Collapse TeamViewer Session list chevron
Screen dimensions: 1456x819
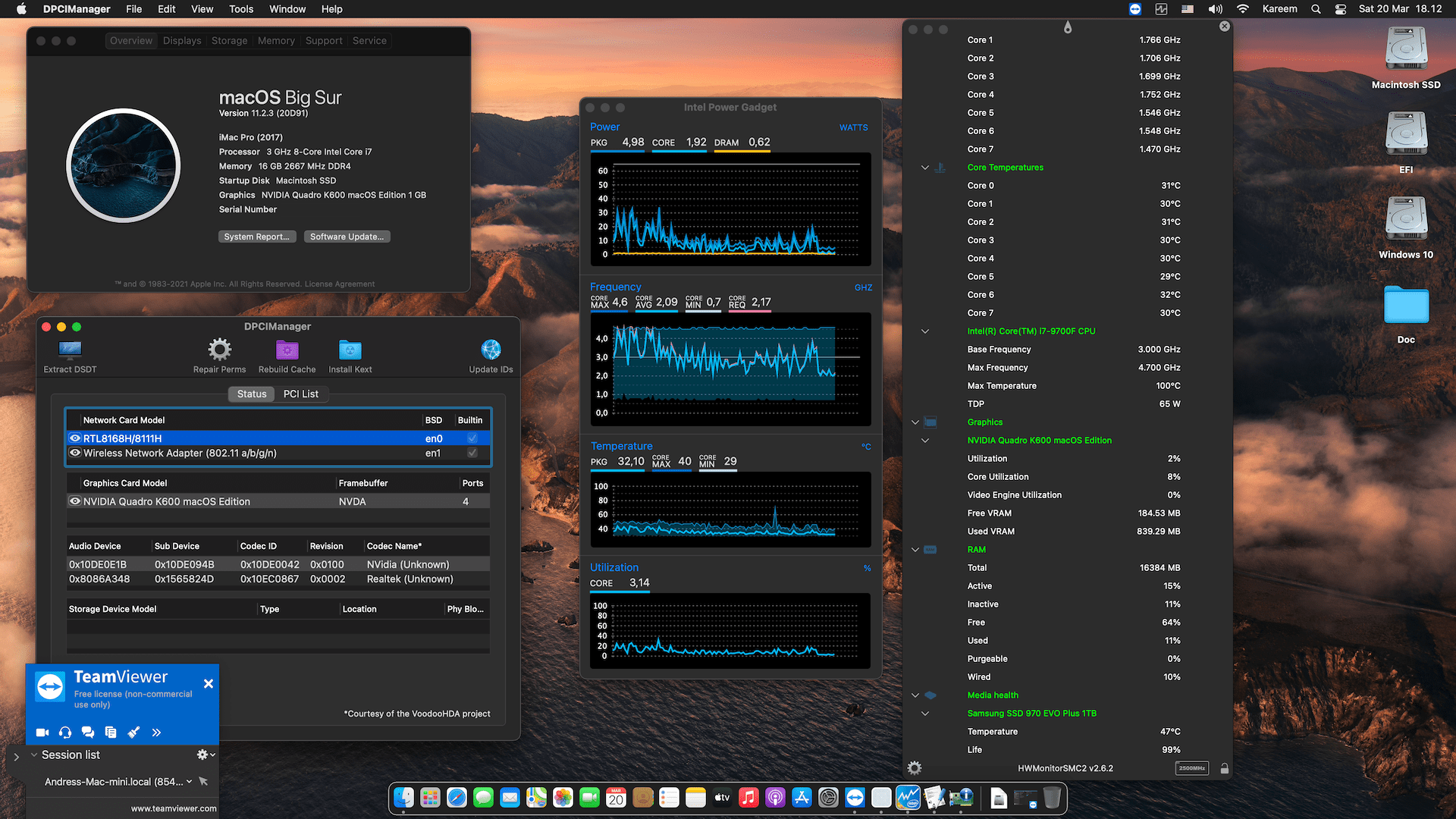34,755
